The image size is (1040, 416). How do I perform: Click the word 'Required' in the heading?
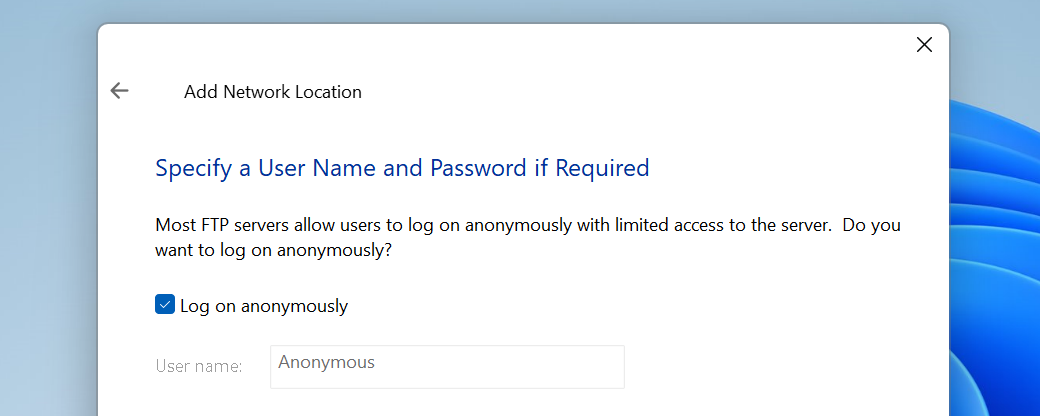coord(602,168)
